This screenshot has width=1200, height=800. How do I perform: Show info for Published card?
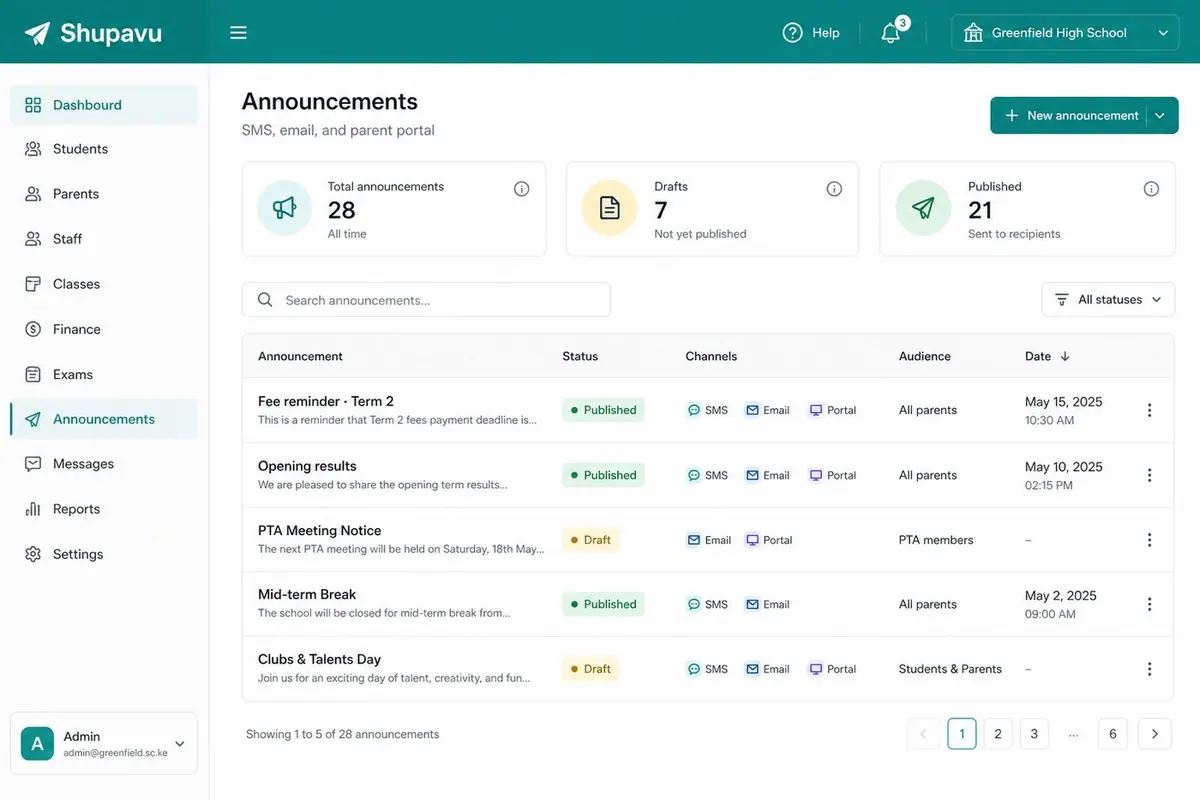1151,189
